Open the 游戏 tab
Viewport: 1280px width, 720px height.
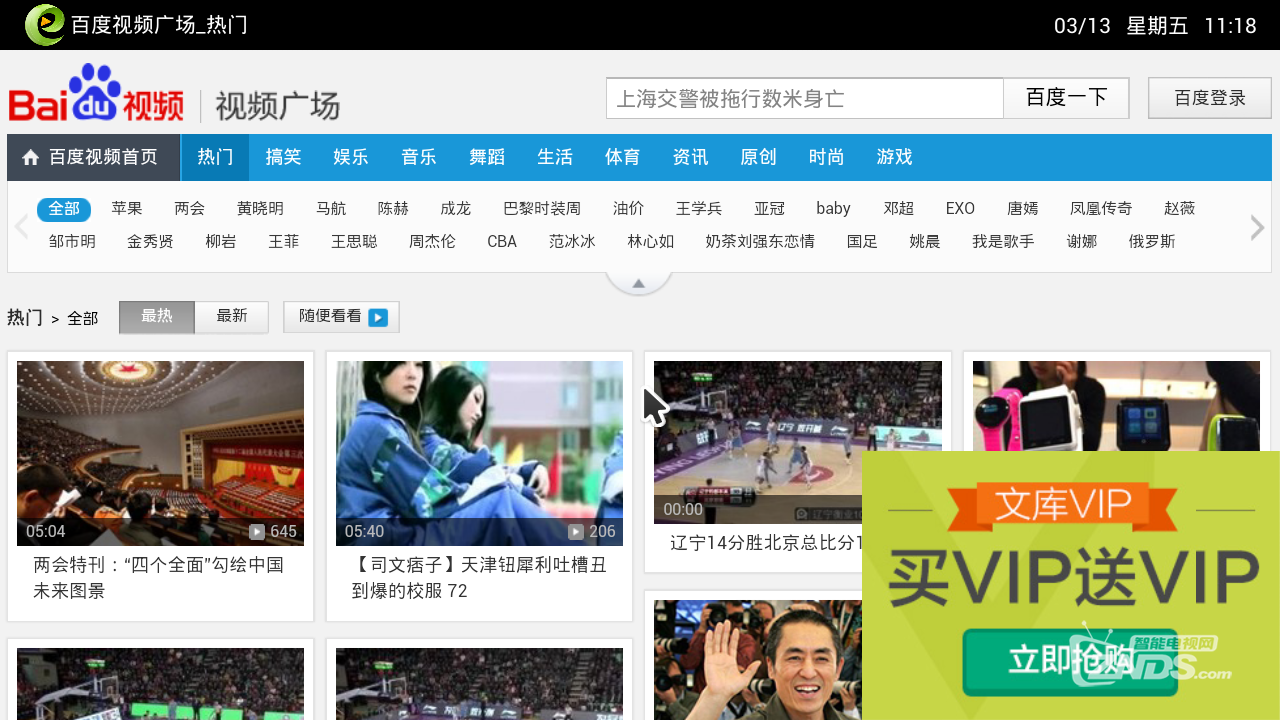895,157
